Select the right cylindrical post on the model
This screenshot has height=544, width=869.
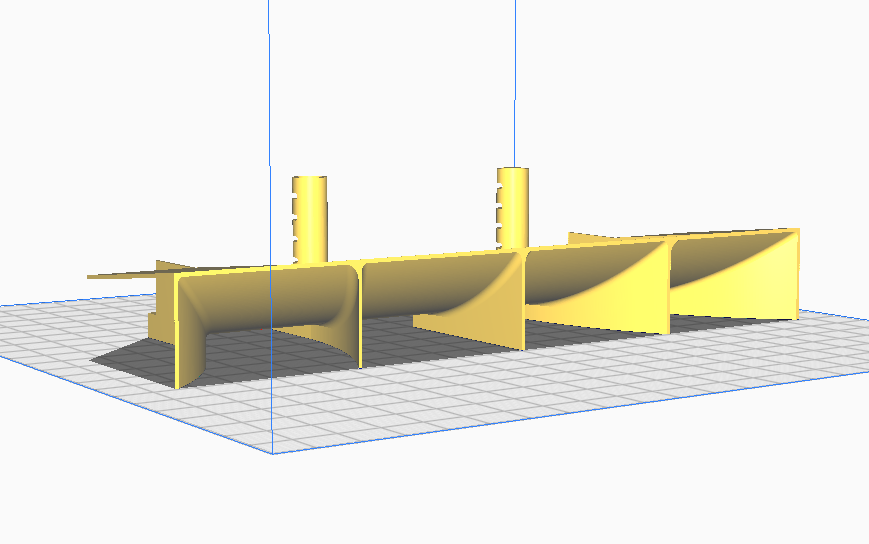(x=513, y=208)
